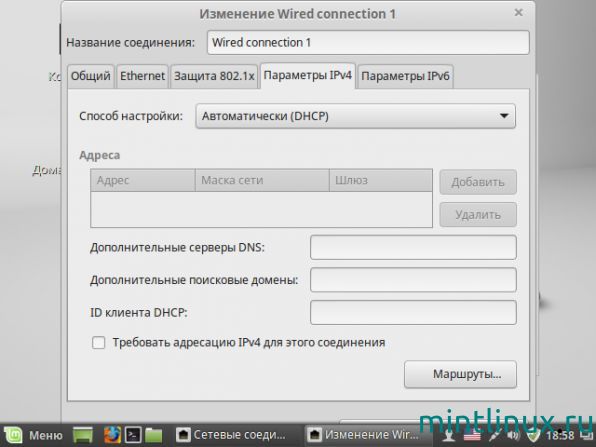This screenshot has height=447, width=596.
Task: Open the Linux Mint Меню button
Action: click(33, 435)
